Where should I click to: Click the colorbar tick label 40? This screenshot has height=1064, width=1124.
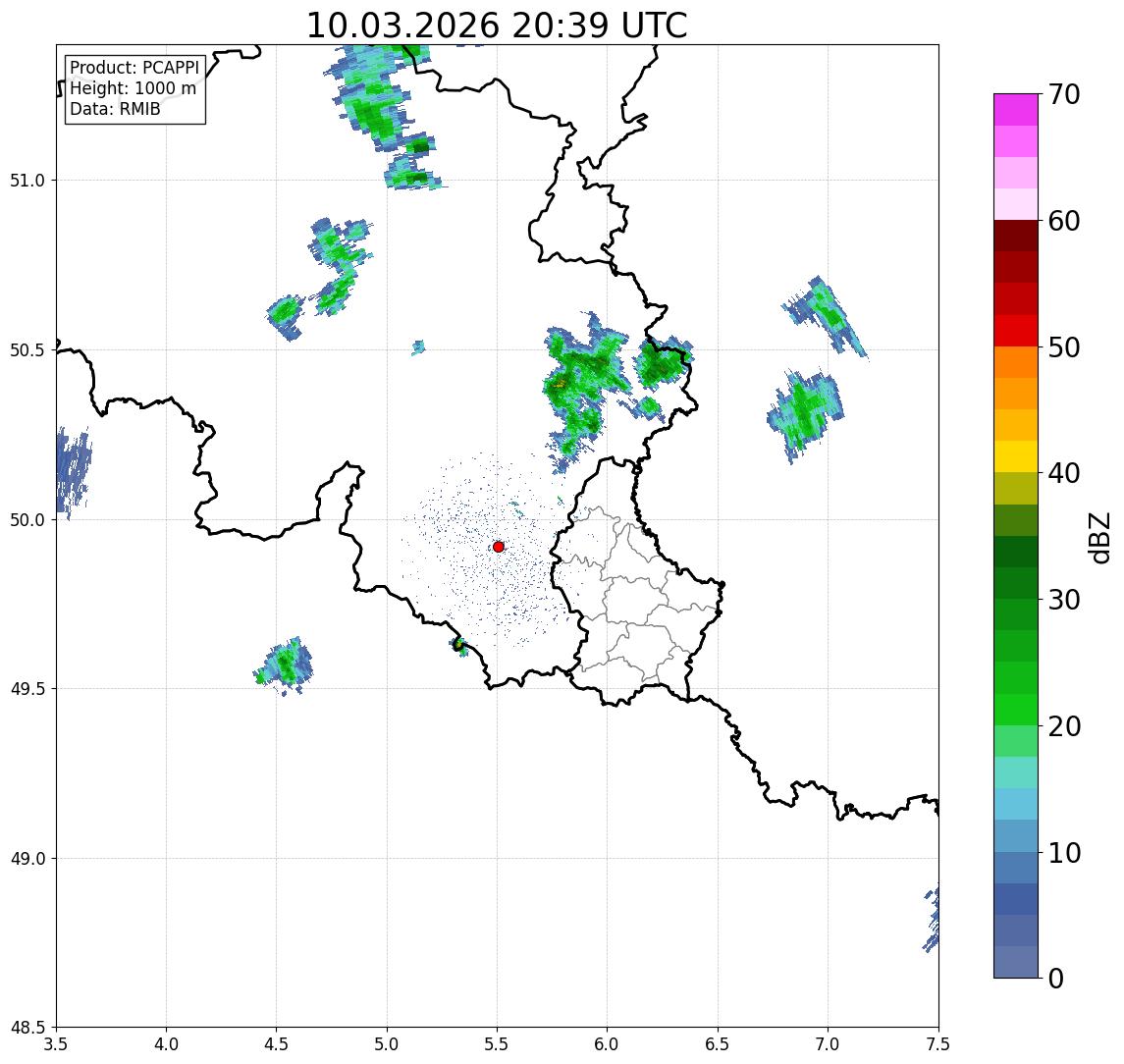(1063, 473)
